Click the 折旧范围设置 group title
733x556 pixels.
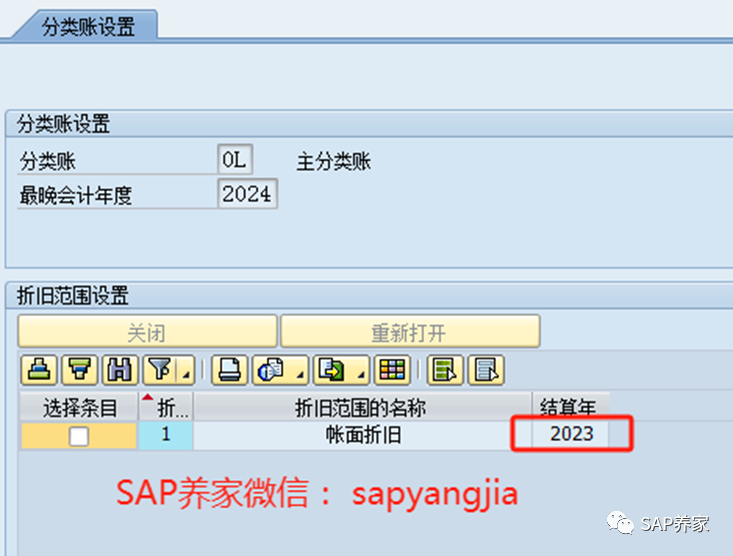pos(72,296)
